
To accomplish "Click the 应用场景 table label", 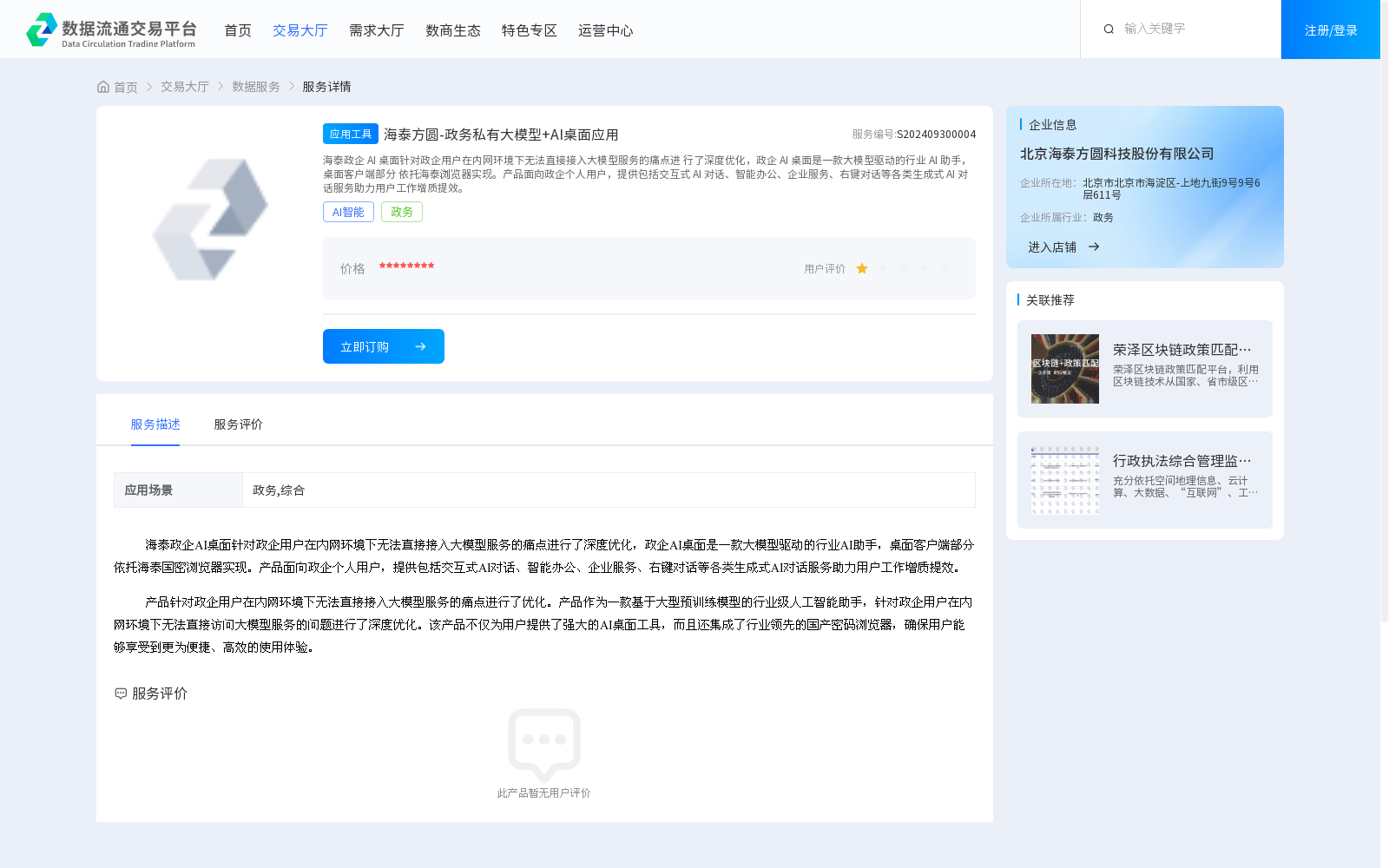I will [x=148, y=490].
